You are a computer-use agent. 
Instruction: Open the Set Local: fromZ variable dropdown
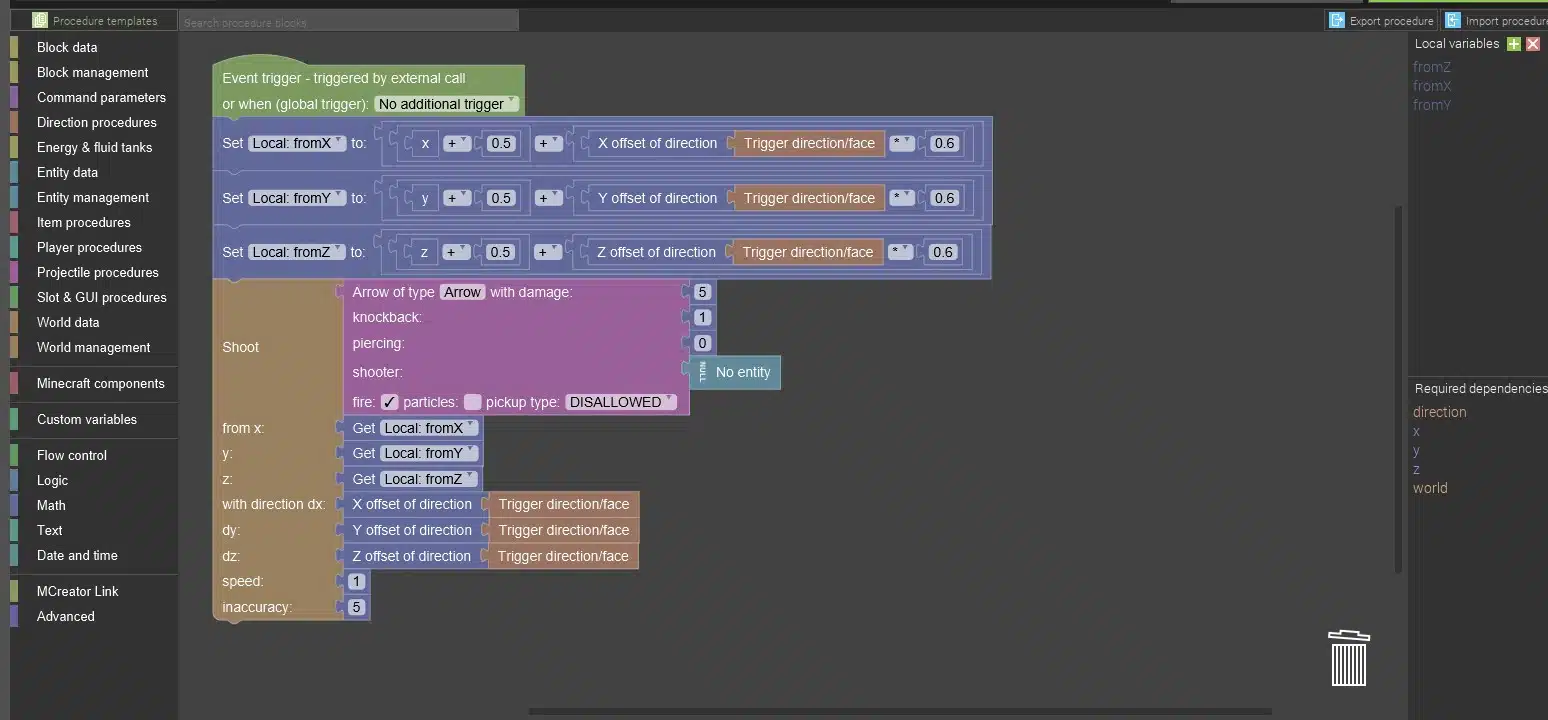[297, 252]
